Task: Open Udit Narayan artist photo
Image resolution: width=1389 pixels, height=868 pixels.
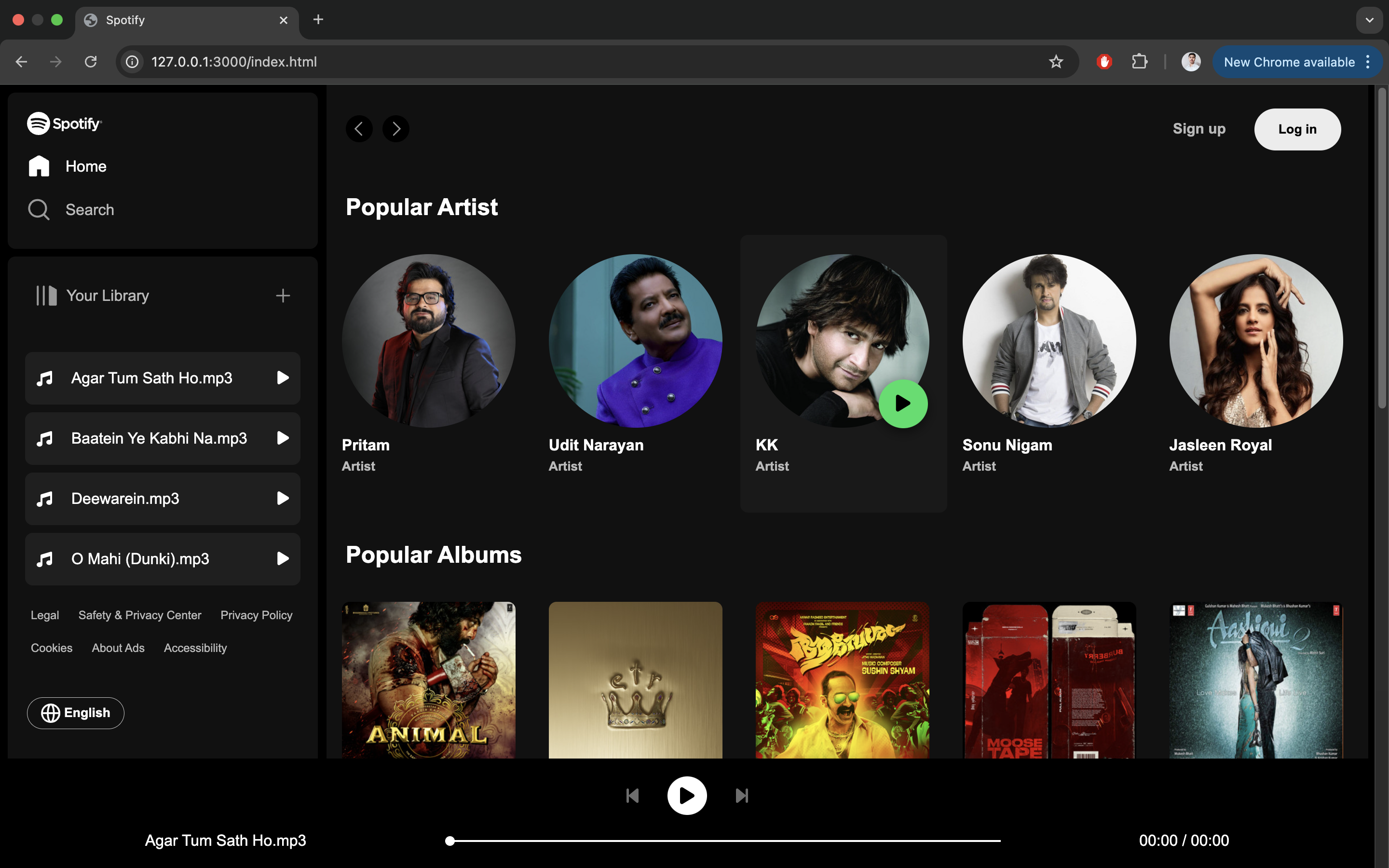Action: (x=635, y=341)
